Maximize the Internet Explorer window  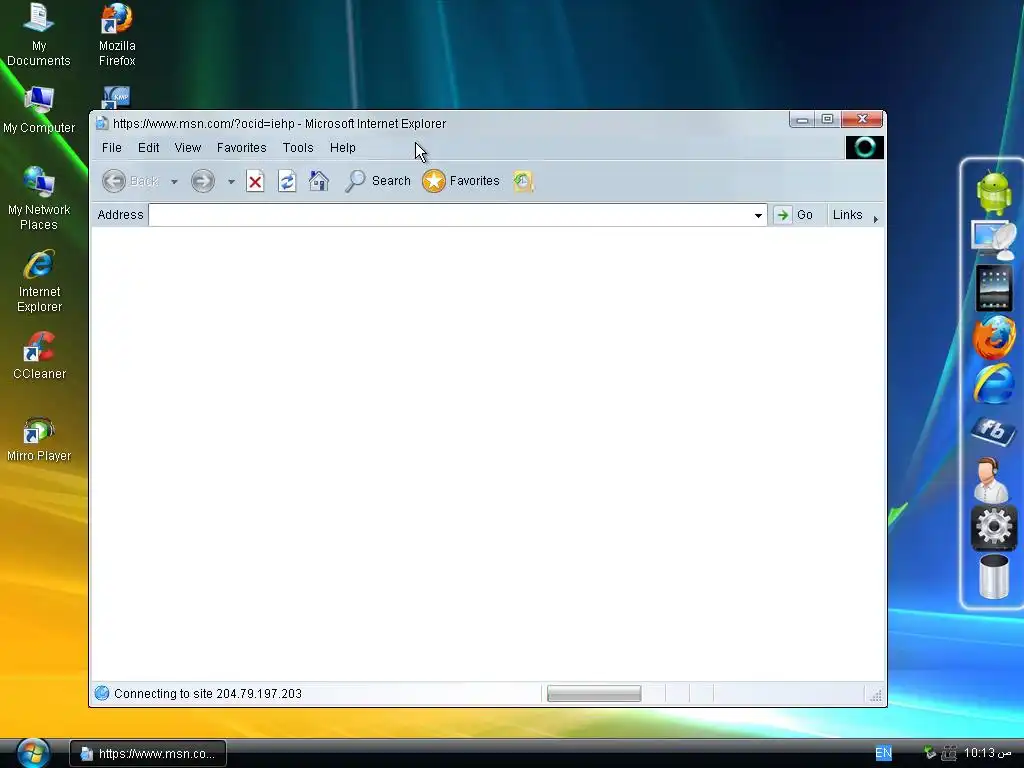pos(827,120)
